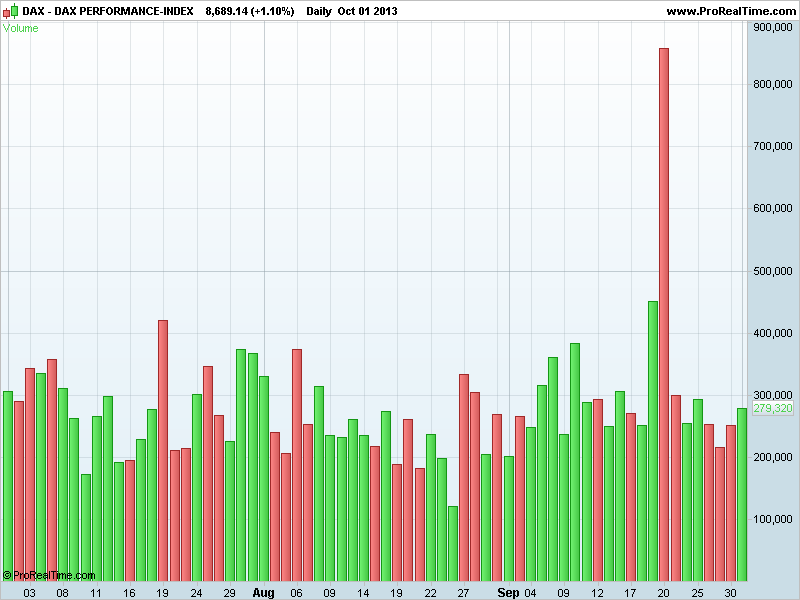Click the 22 date label on time axis
This screenshot has height=600, width=800.
tap(431, 593)
